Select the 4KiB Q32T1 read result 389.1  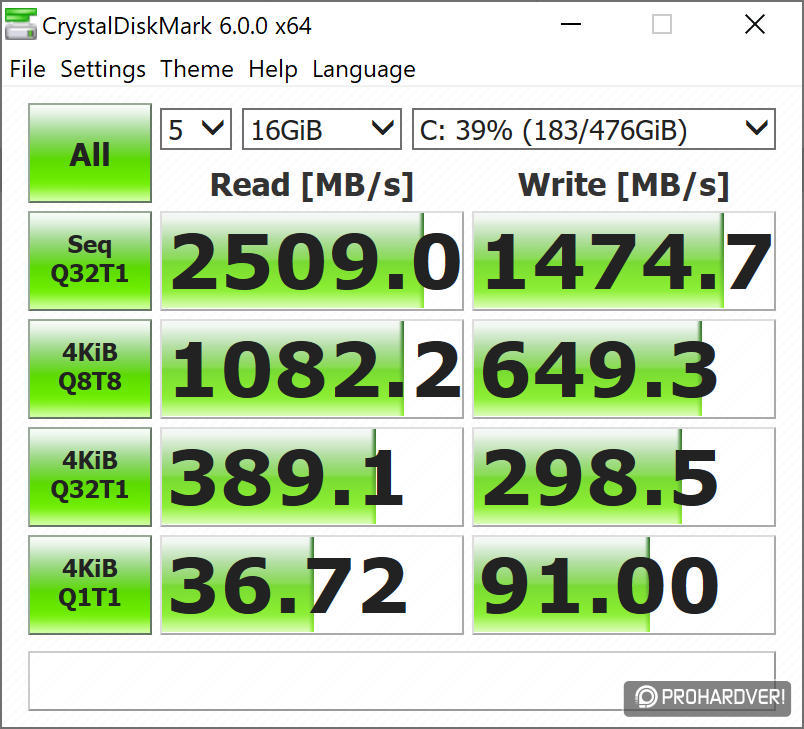312,477
